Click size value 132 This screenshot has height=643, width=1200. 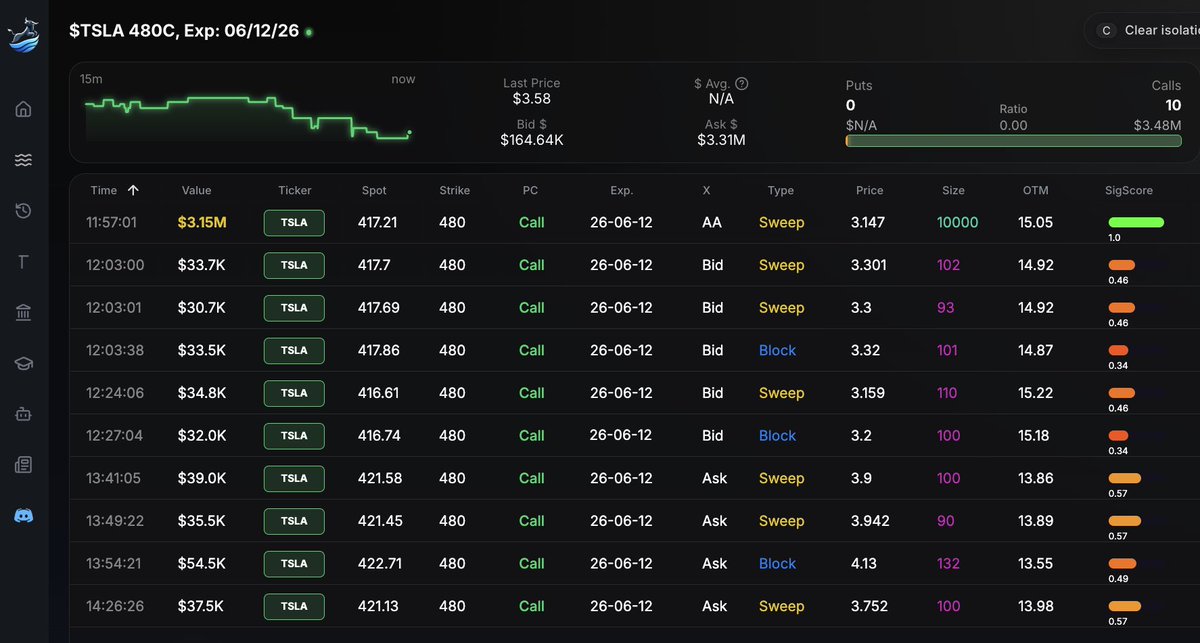coord(948,563)
